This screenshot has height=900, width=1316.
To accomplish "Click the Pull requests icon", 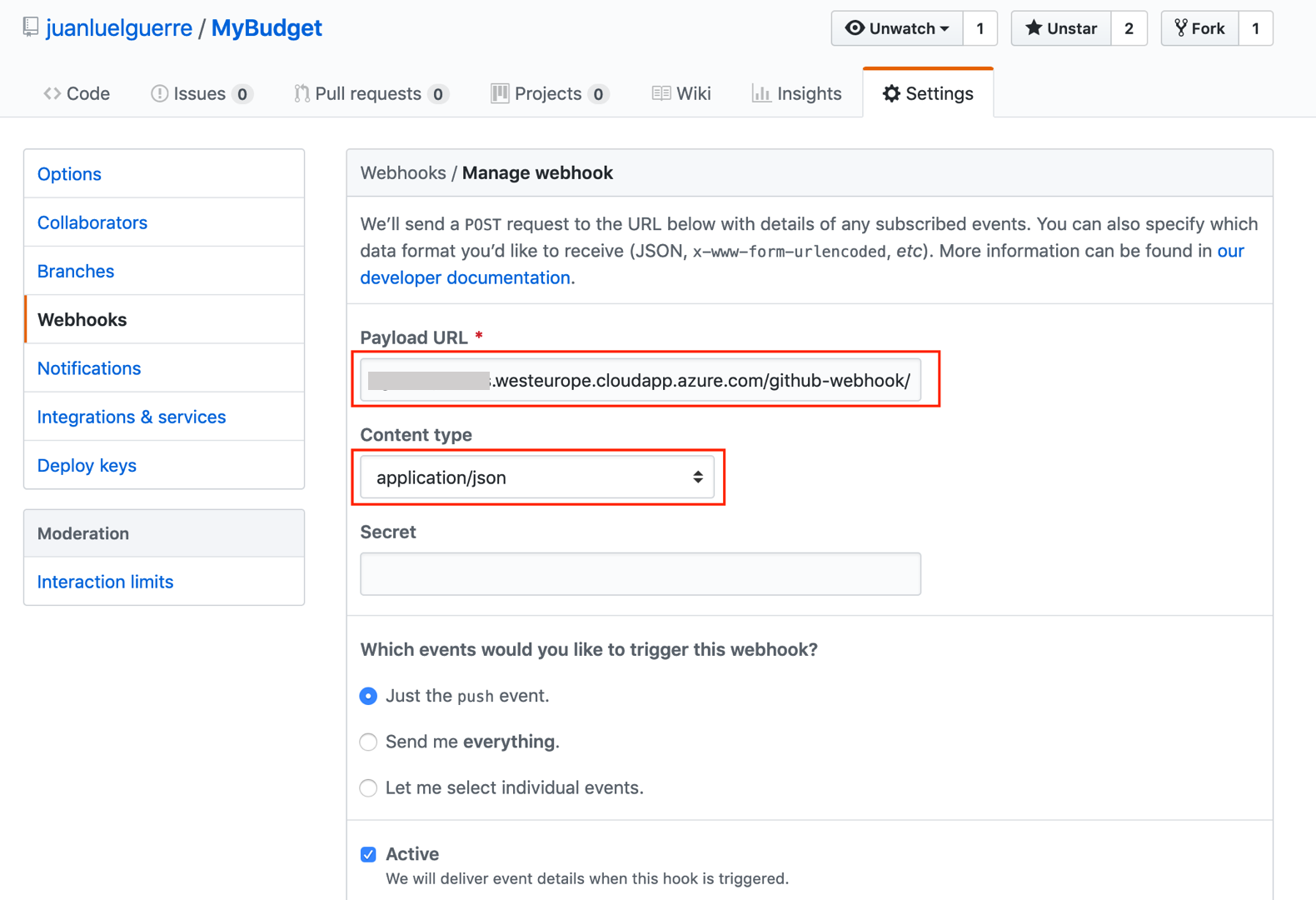I will (302, 93).
